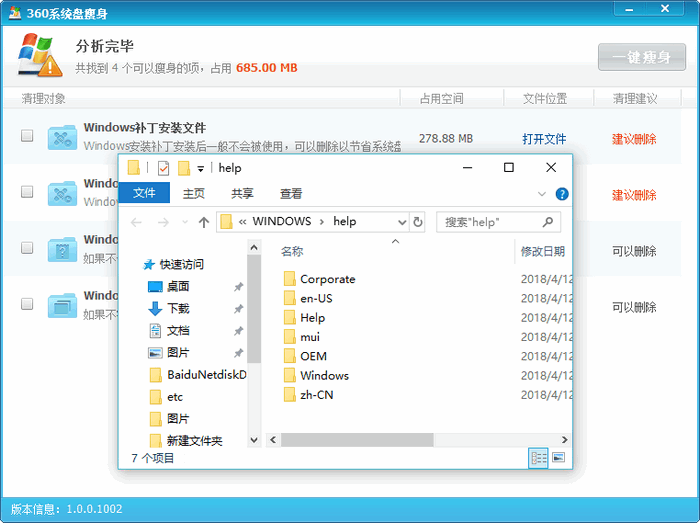Select the 下载 downloads icon in sidebar
Screen dimensions: 700x523
155,309
